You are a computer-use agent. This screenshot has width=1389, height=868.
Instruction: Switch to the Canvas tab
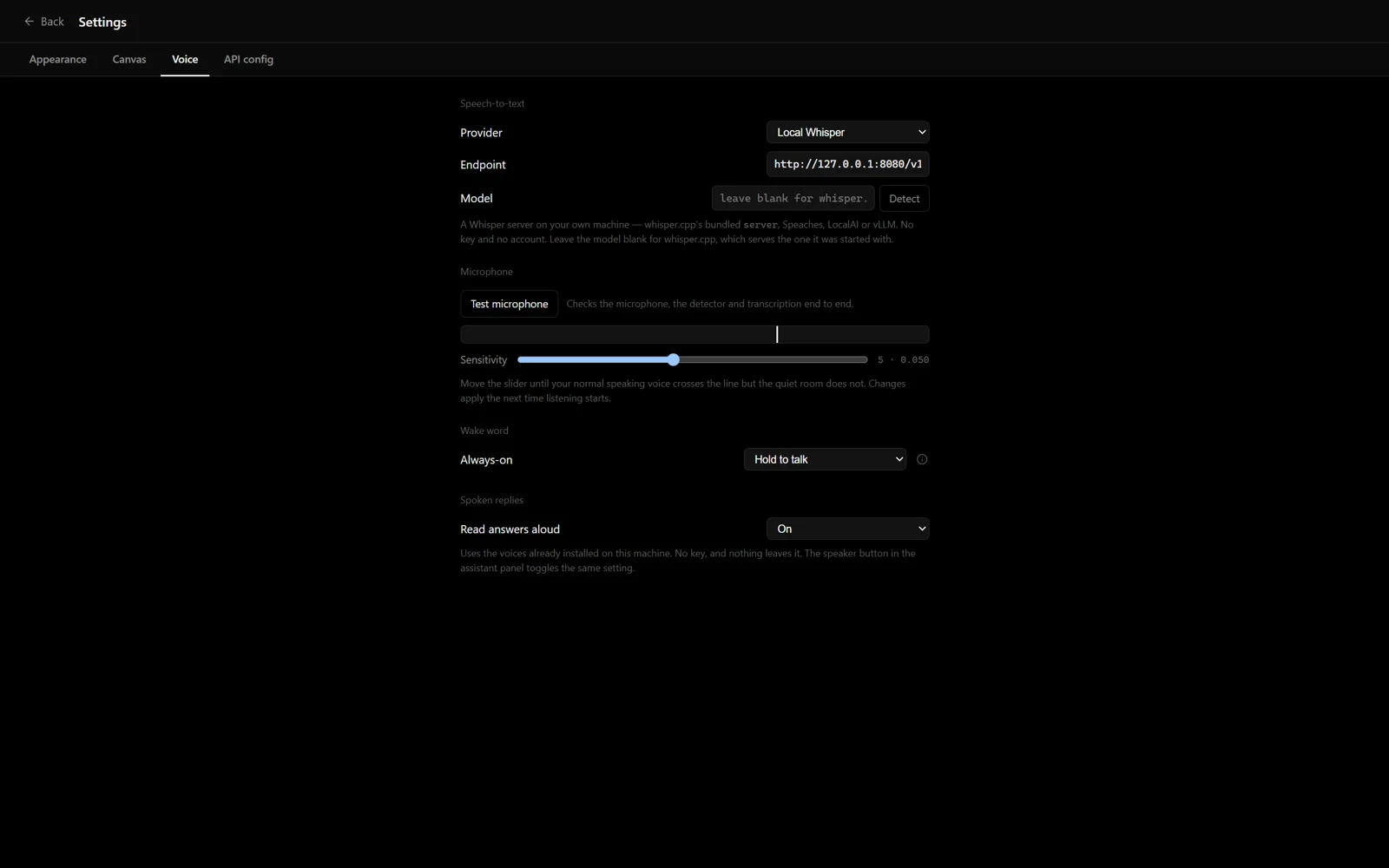[129, 59]
